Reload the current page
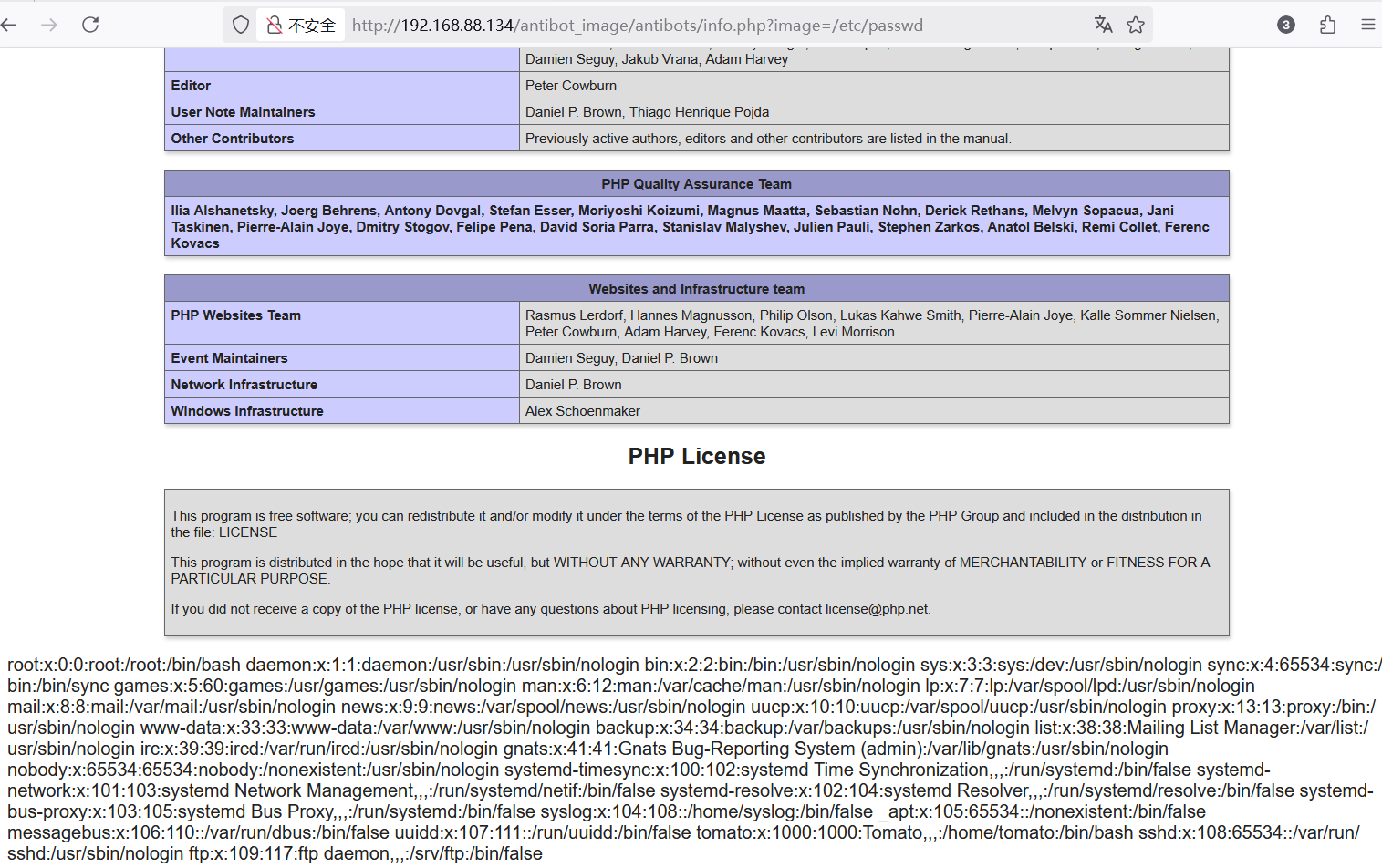This screenshot has height=868, width=1382. click(90, 25)
